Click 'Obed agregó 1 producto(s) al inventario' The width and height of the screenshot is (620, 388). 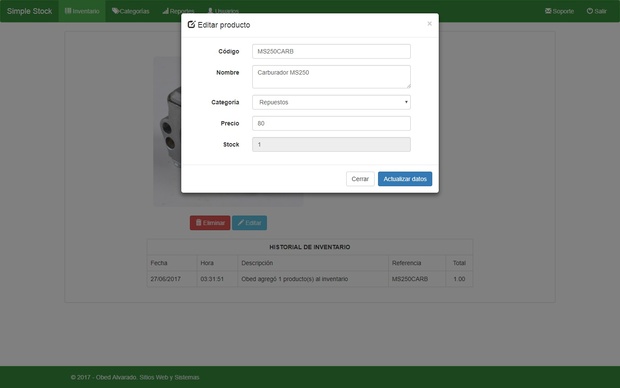tap(295, 279)
